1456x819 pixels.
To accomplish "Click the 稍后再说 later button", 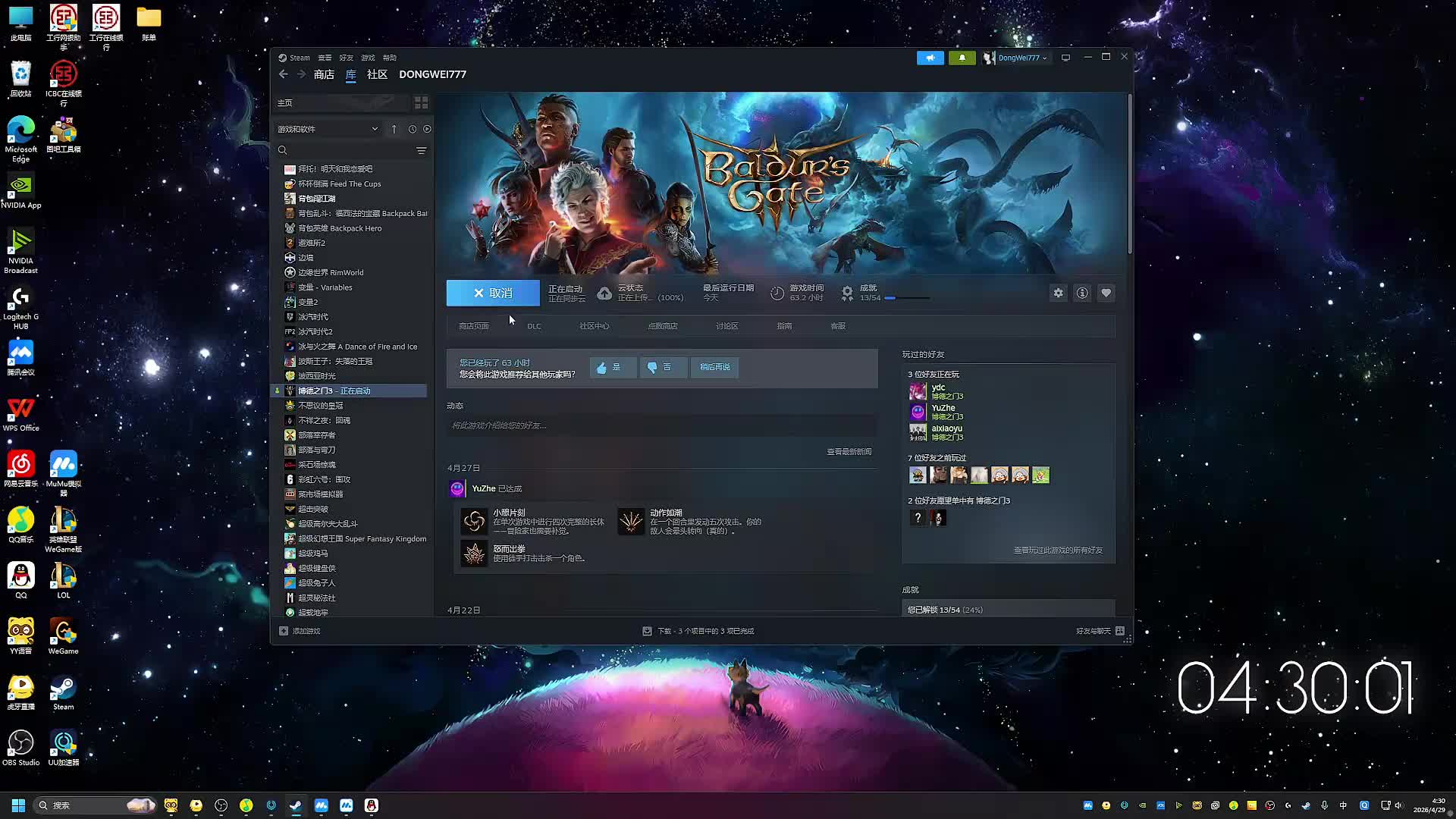I will coord(714,367).
